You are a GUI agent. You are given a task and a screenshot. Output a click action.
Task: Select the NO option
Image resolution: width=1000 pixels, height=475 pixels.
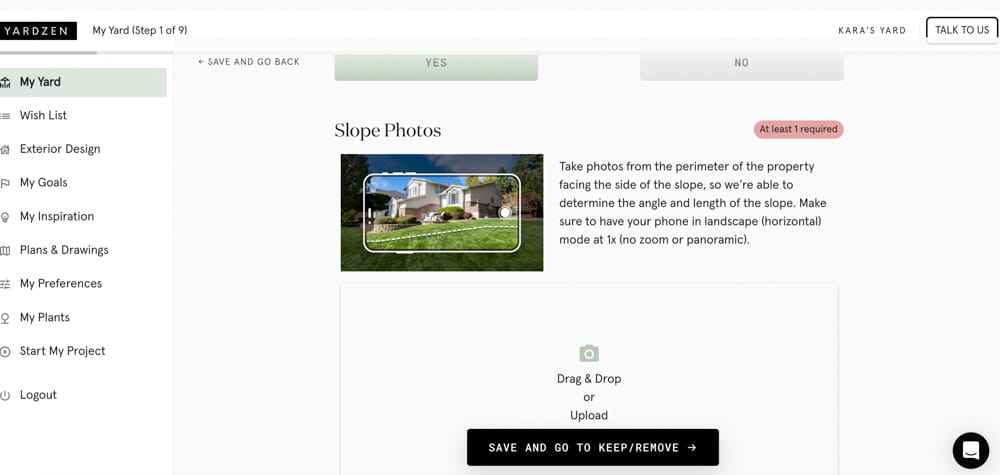click(741, 63)
